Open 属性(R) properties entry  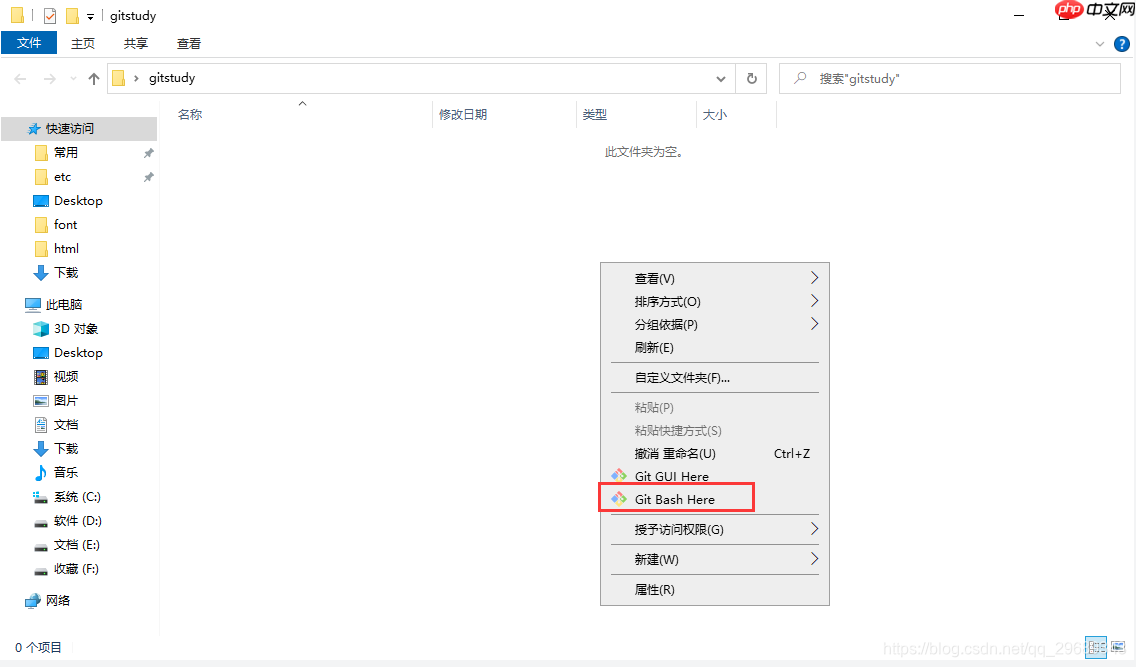714,590
